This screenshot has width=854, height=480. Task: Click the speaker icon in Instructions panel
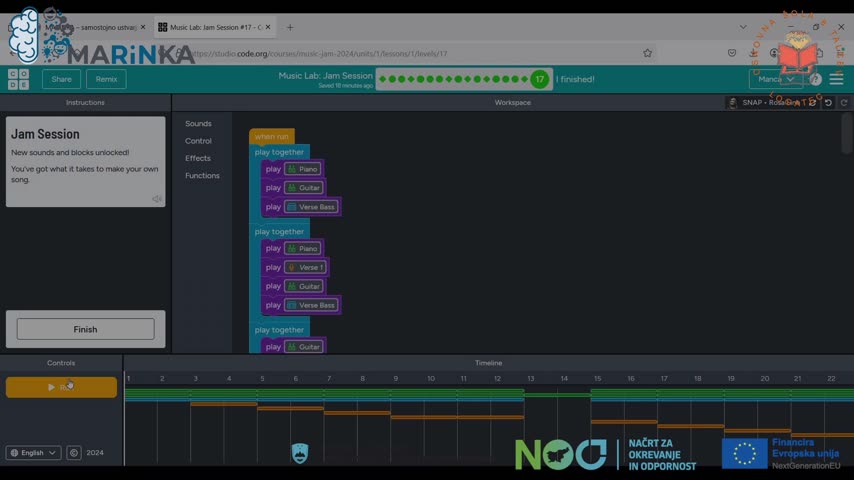pyautogui.click(x=157, y=199)
